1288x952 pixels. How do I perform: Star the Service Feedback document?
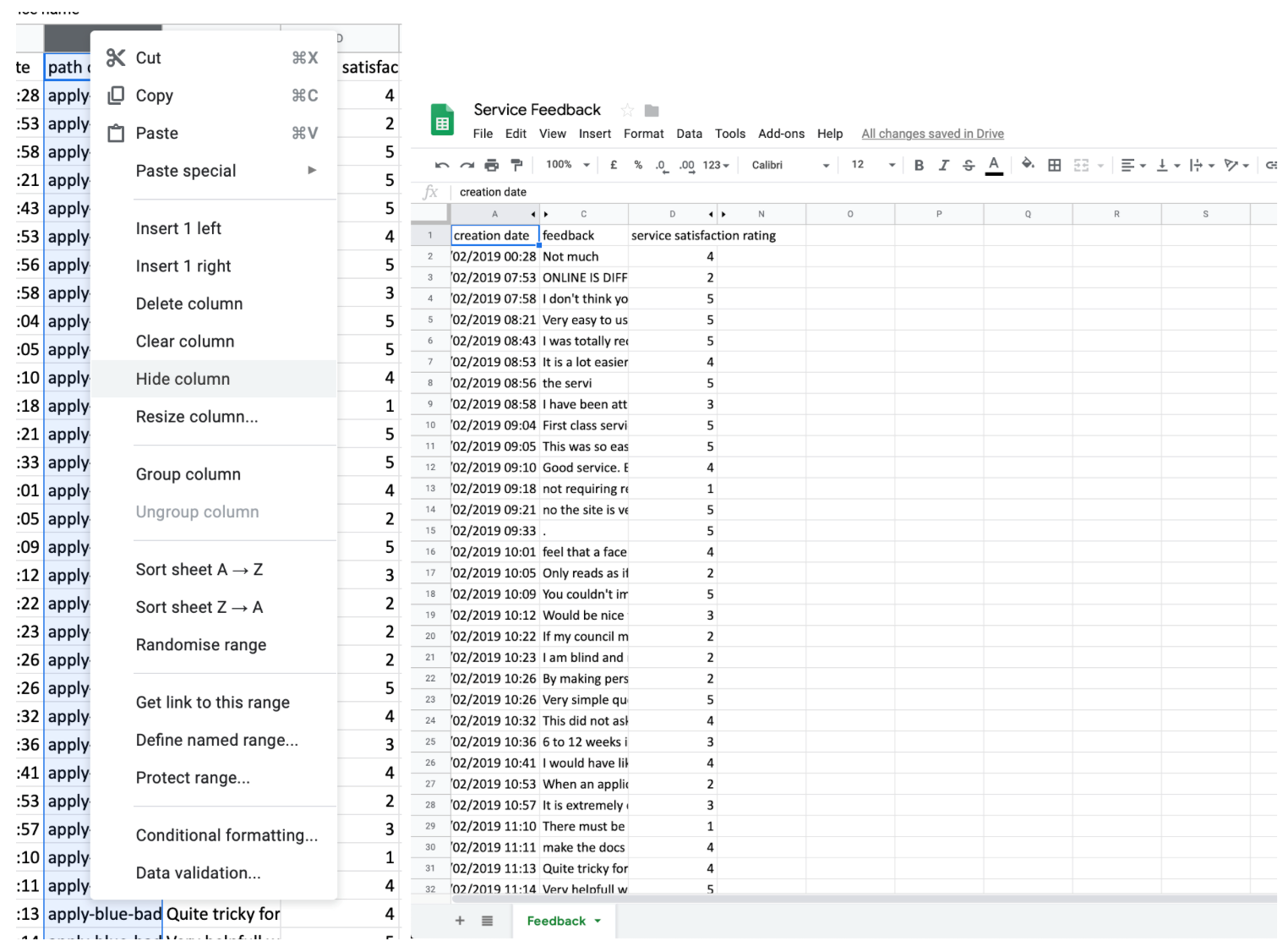pos(627,111)
